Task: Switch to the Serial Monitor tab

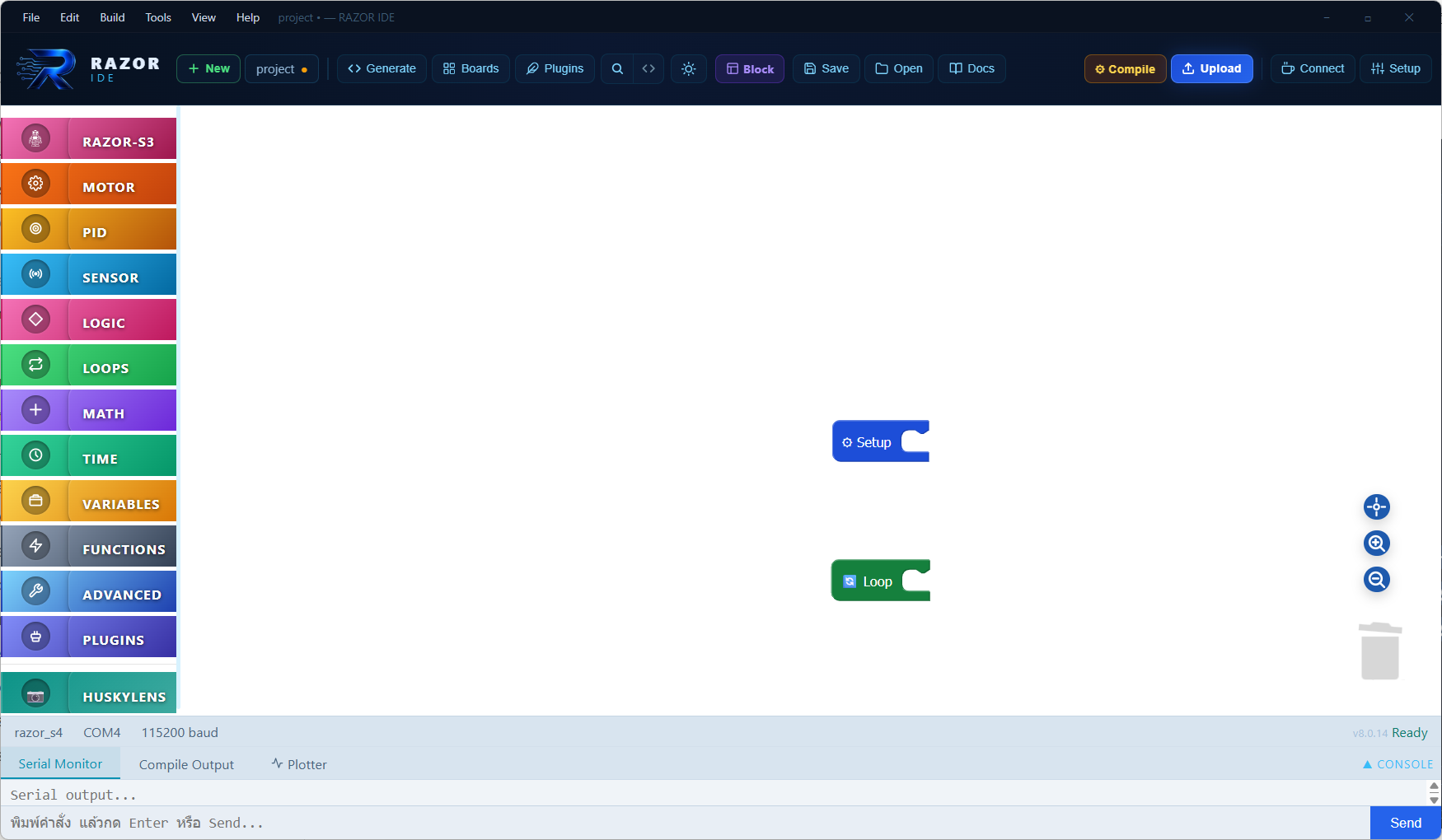Action: [60, 763]
